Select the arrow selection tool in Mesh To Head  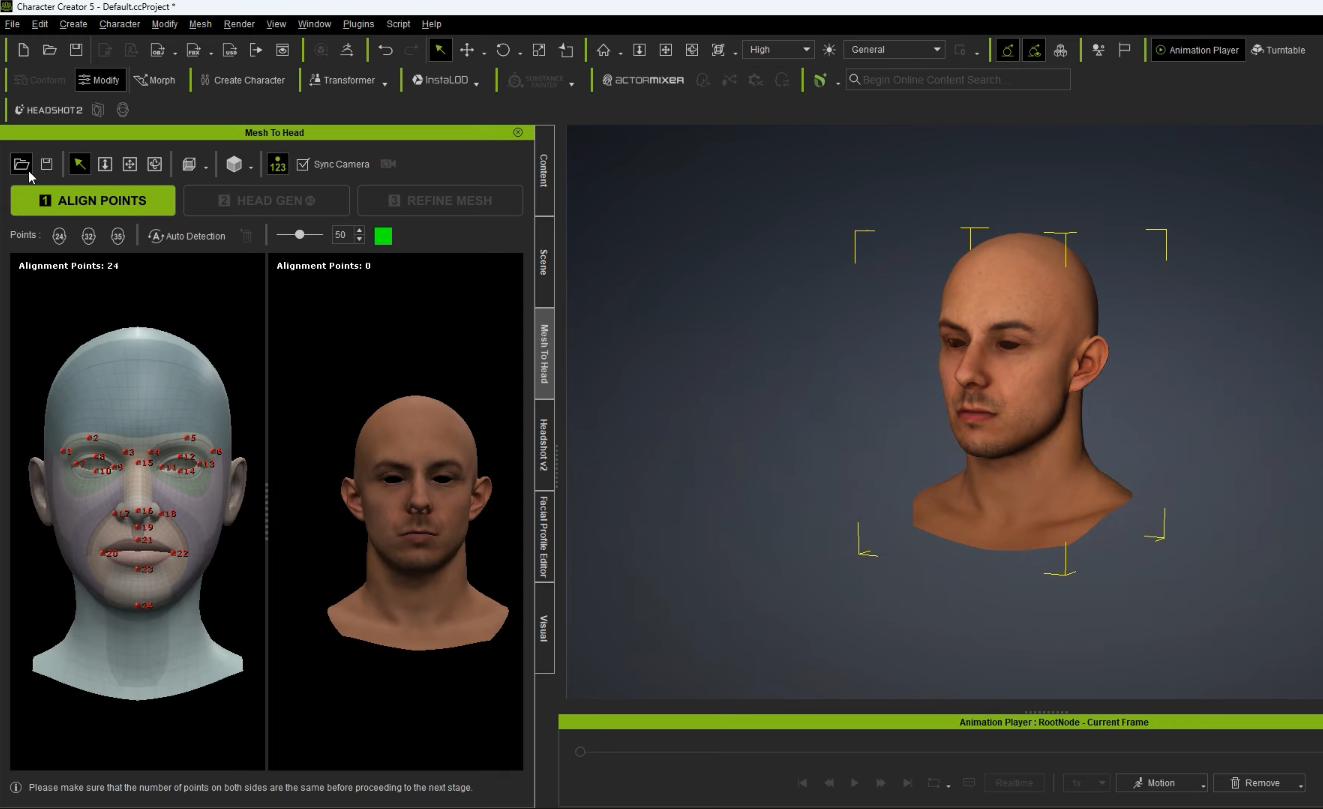click(79, 164)
